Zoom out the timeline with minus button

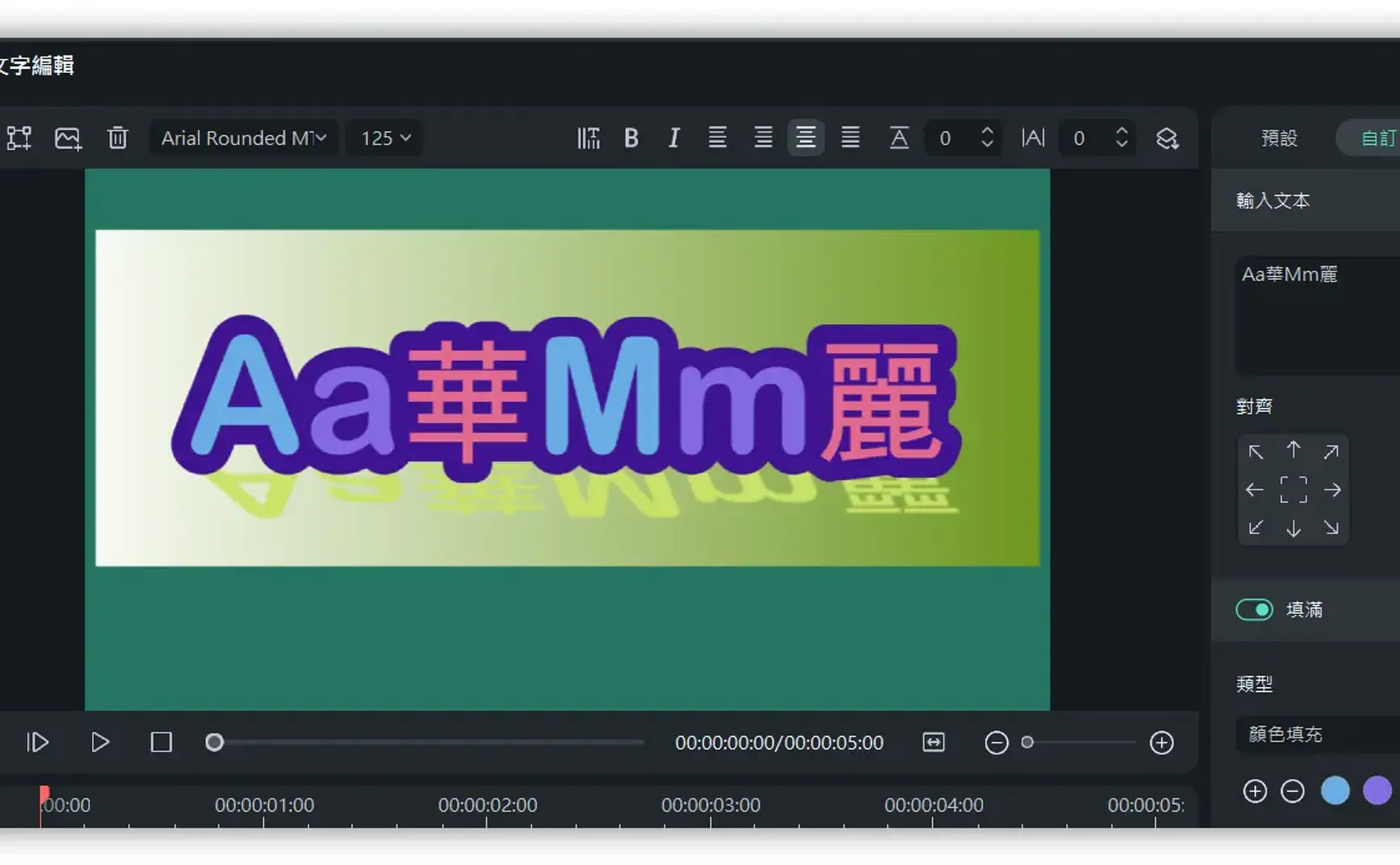point(996,742)
